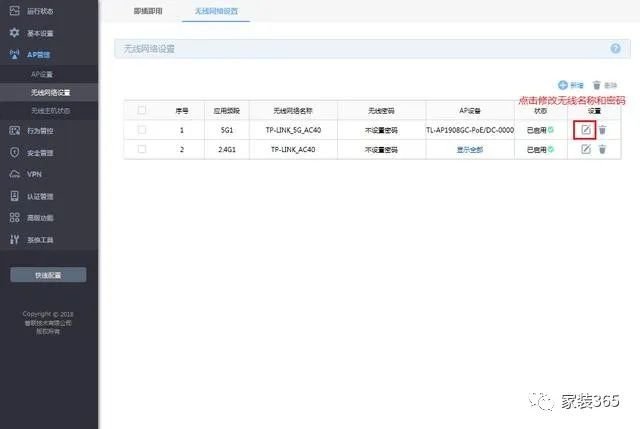Tick the select-all checkbox in table header
Screen dimensions: 640x429
click(142, 110)
